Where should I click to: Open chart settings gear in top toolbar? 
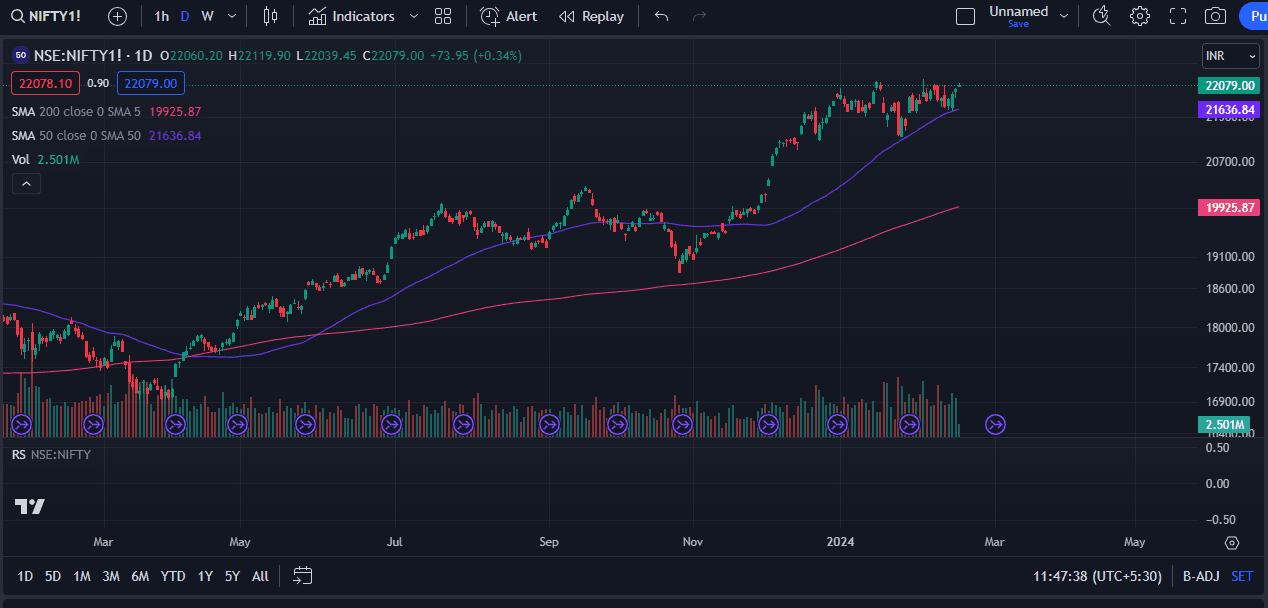pyautogui.click(x=1139, y=16)
